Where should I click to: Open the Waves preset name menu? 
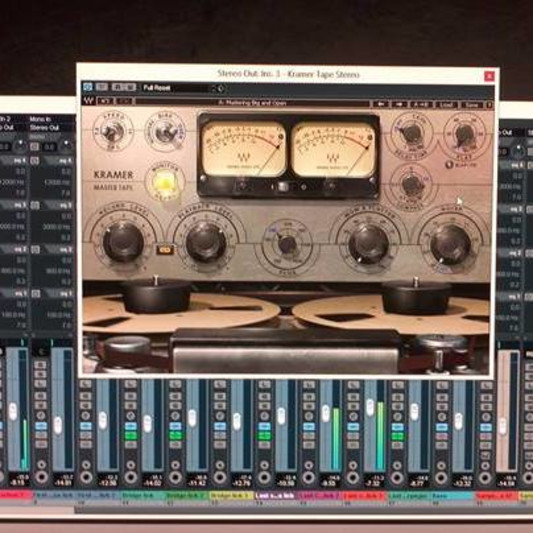coord(252,103)
